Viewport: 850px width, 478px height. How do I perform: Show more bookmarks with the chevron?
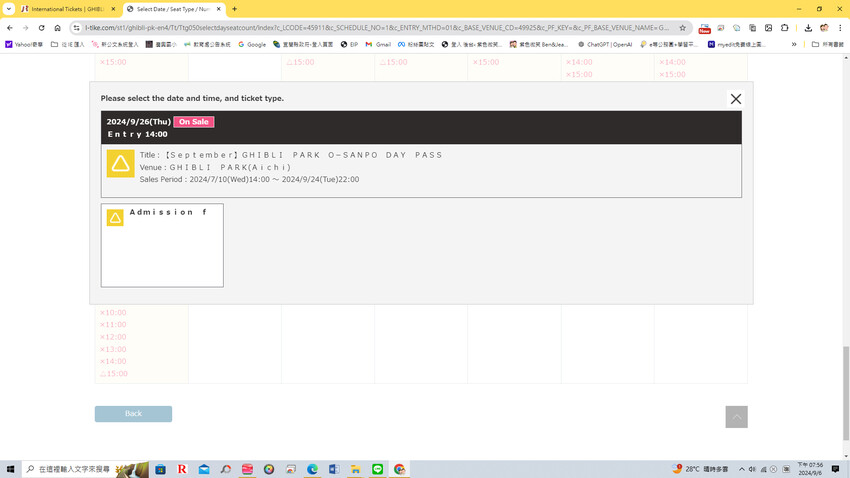794,44
